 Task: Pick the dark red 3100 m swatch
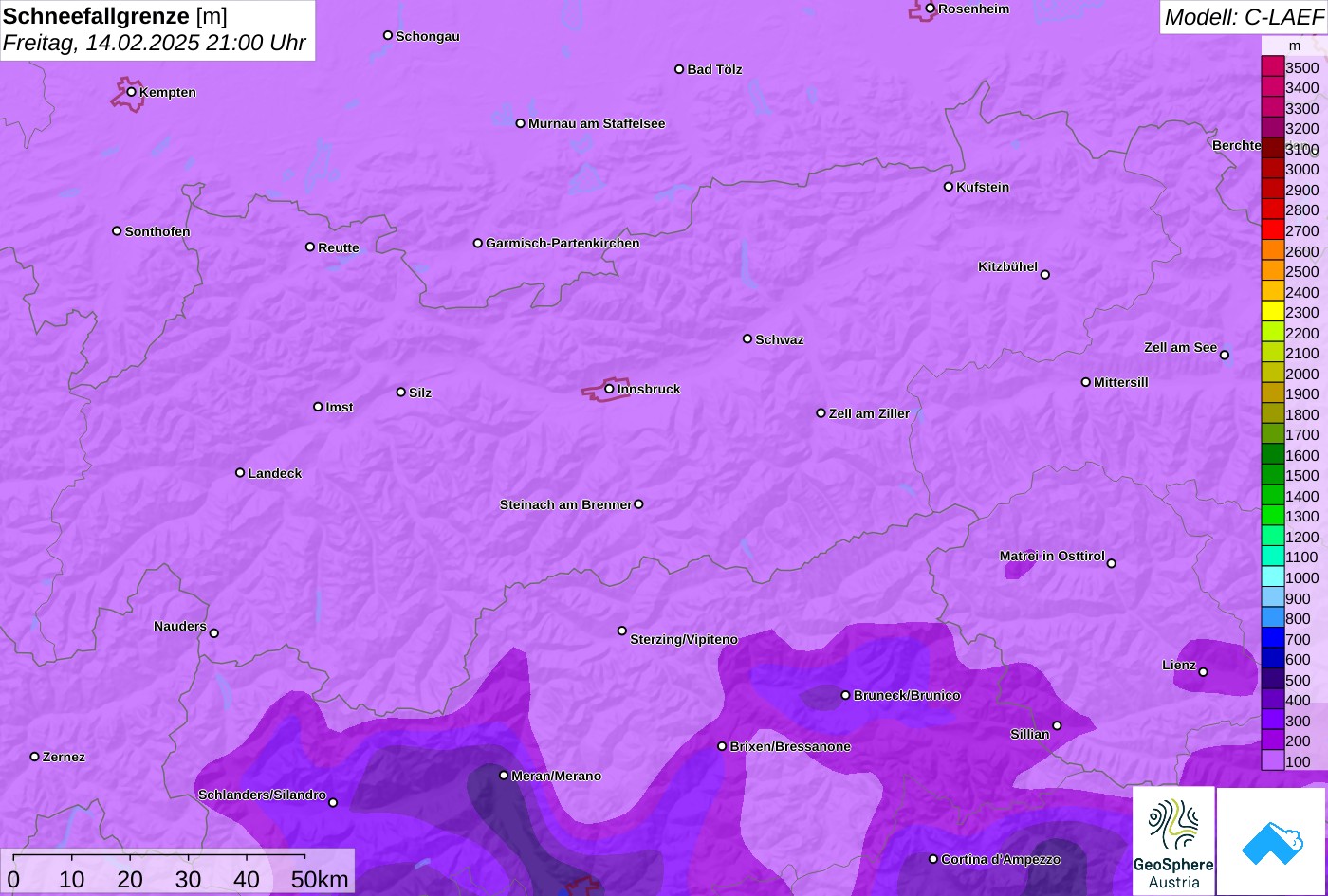click(x=1272, y=148)
